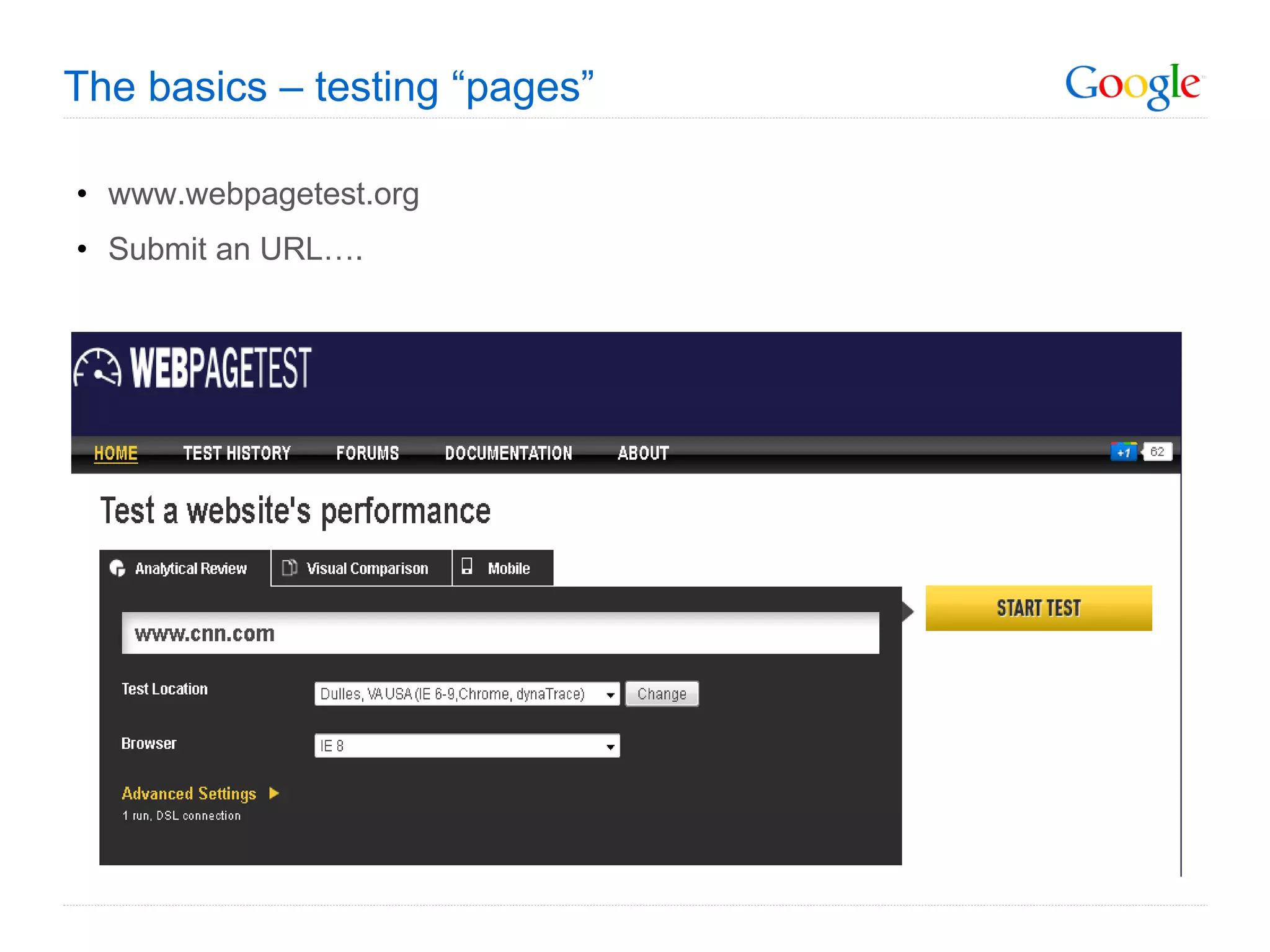Image resolution: width=1270 pixels, height=952 pixels.
Task: Click the Mobile phone icon
Action: point(467,566)
